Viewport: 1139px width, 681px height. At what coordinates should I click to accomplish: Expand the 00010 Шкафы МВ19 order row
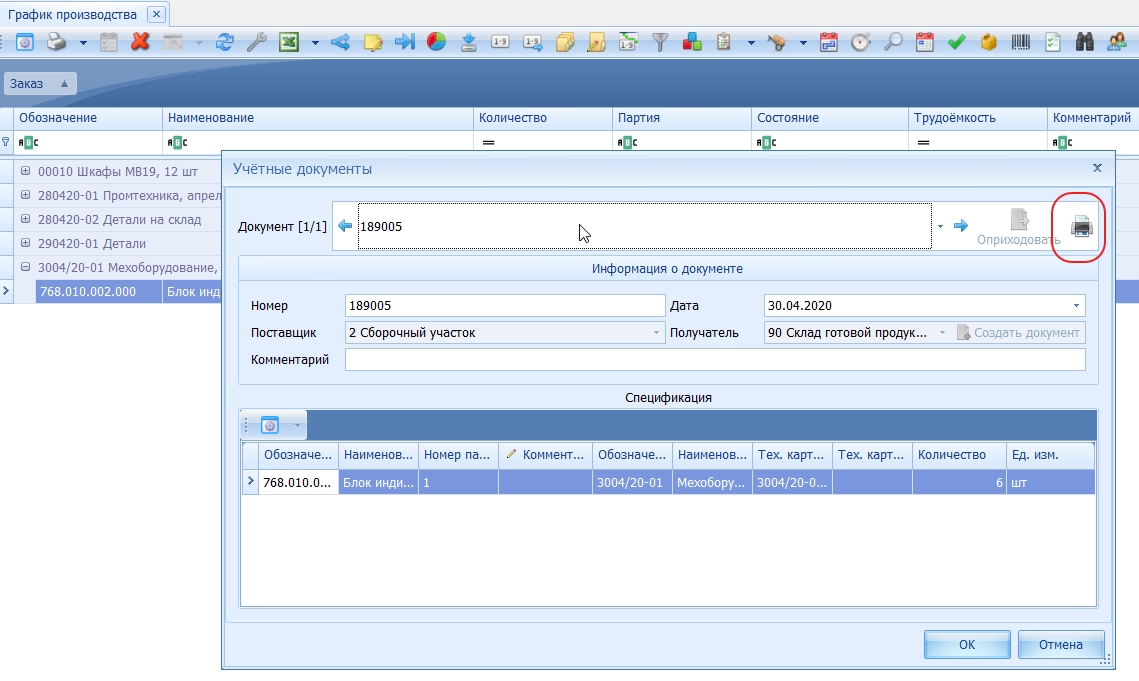click(26, 171)
